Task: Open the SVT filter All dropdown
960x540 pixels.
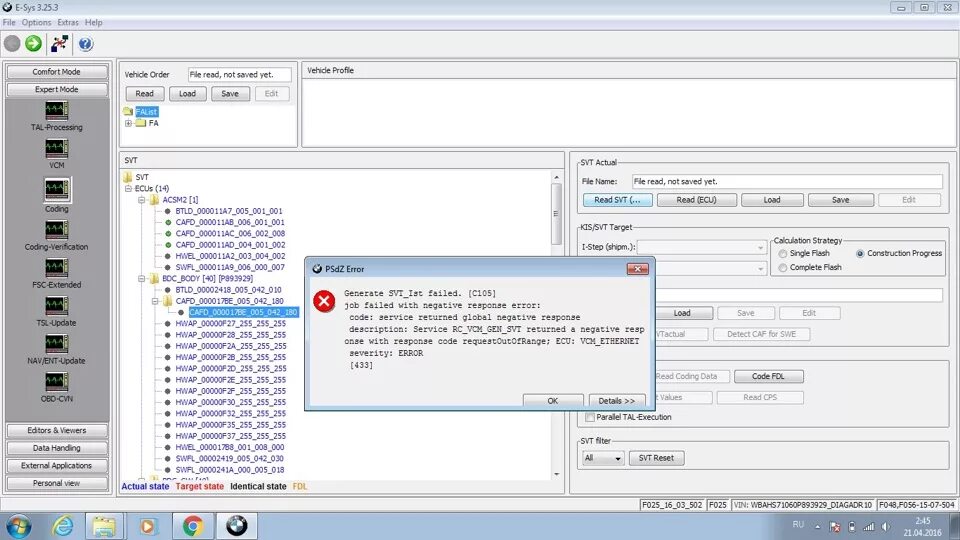Action: tap(602, 458)
